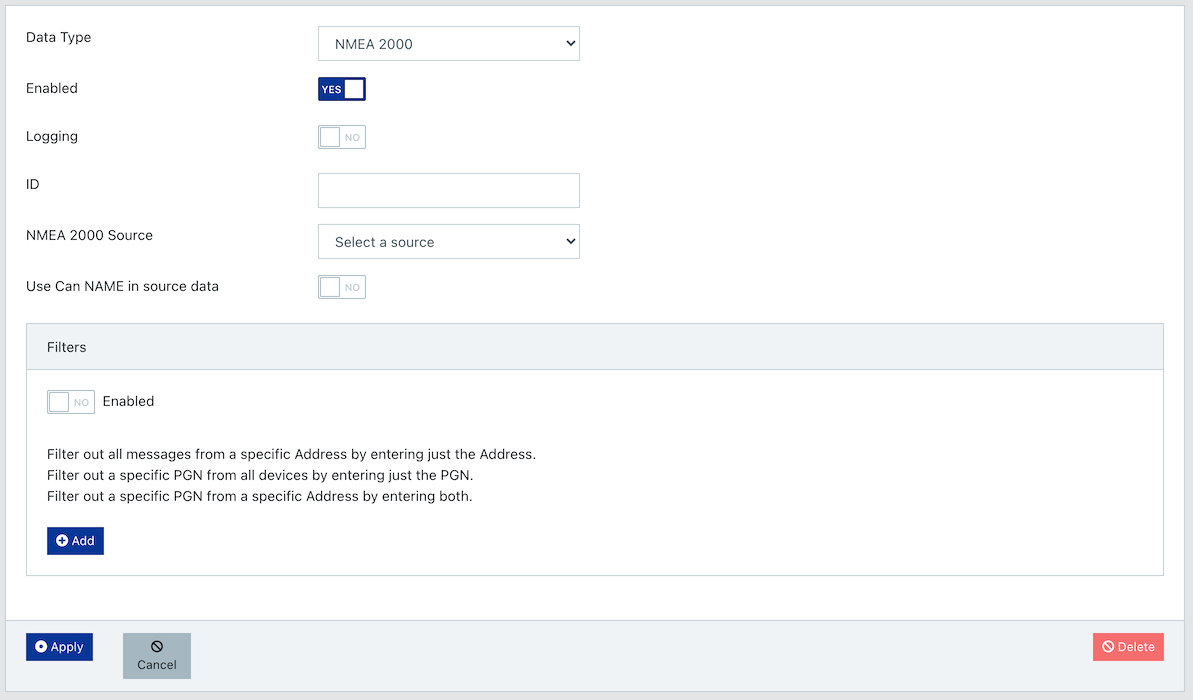Turn off the top Enabled YES switch

coord(342,89)
